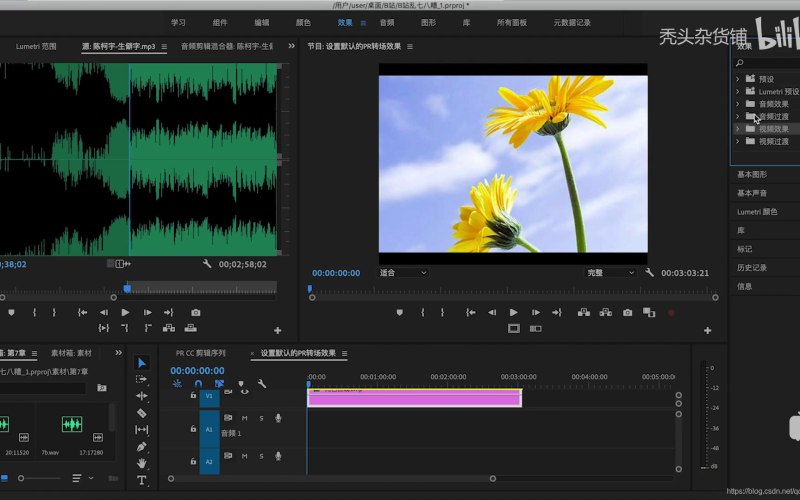
Task: Mute audio track A2
Action: pyautogui.click(x=244, y=456)
